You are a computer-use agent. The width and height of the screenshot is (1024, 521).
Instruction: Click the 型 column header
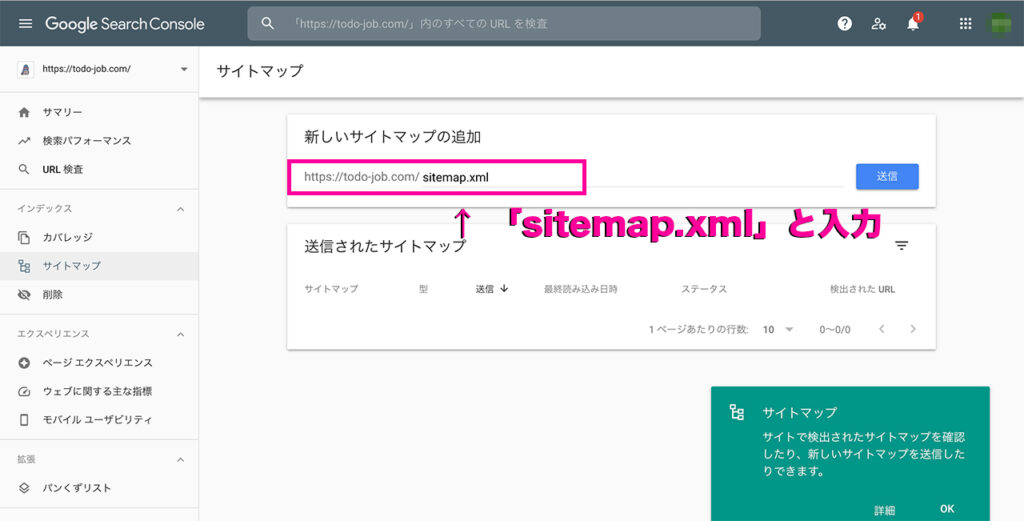(423, 289)
